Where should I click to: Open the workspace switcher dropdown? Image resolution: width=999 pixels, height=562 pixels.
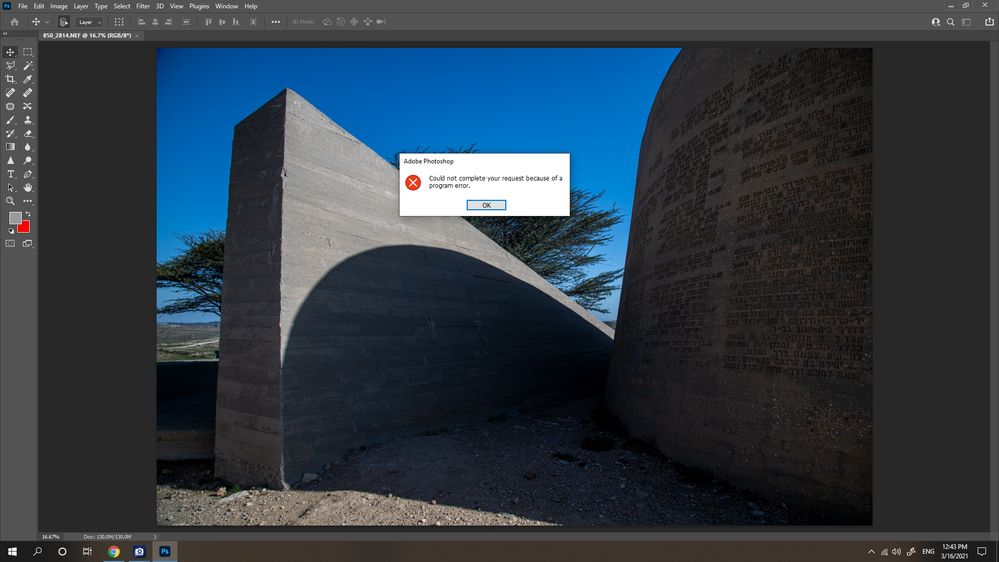pos(967,22)
